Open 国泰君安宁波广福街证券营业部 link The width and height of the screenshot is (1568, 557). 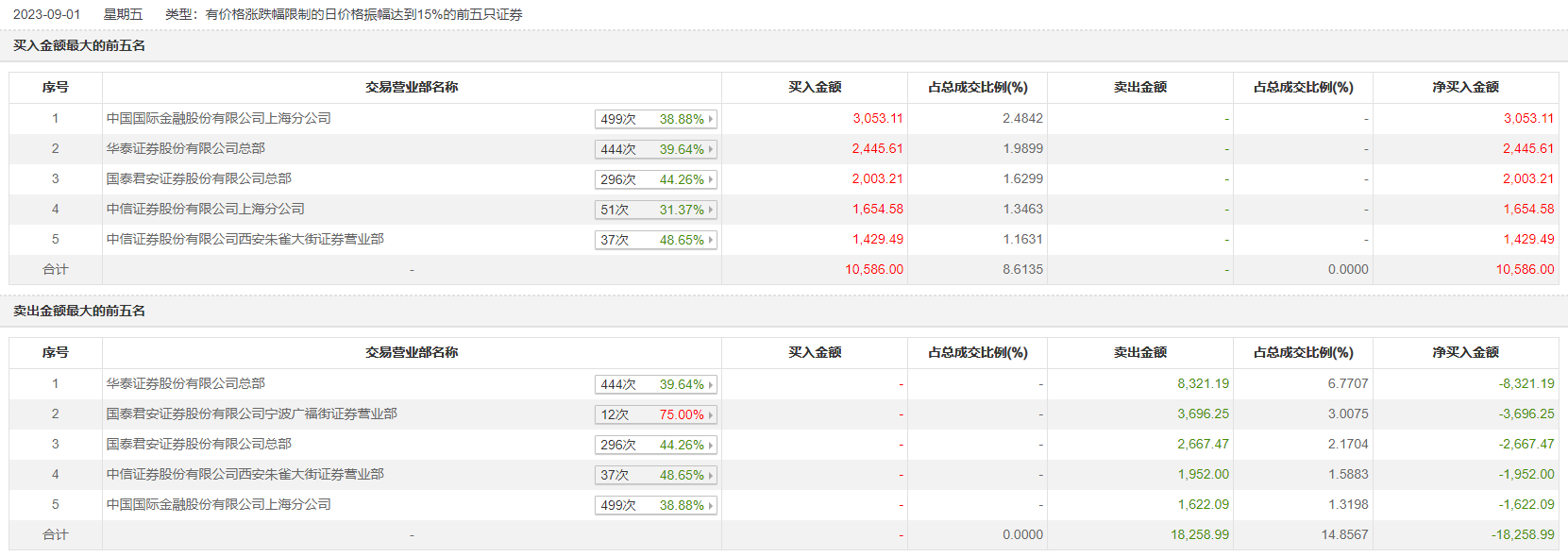251,414
